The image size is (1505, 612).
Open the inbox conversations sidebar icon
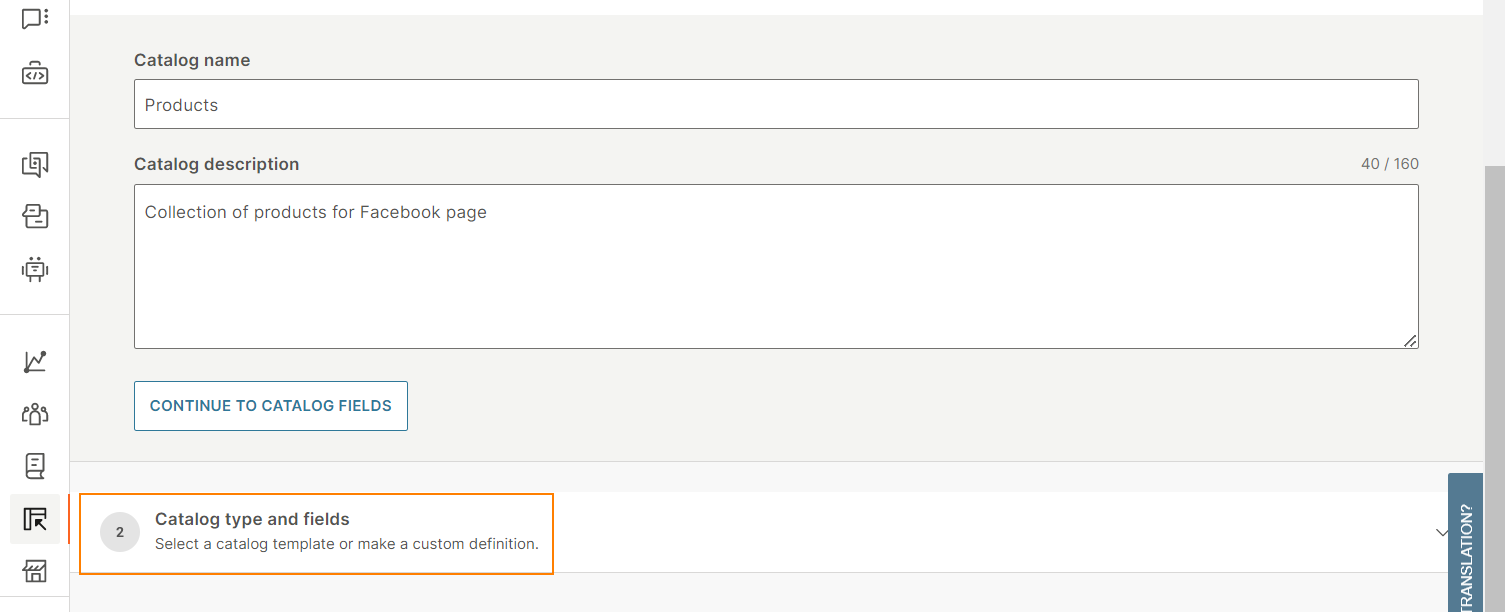coord(35,165)
